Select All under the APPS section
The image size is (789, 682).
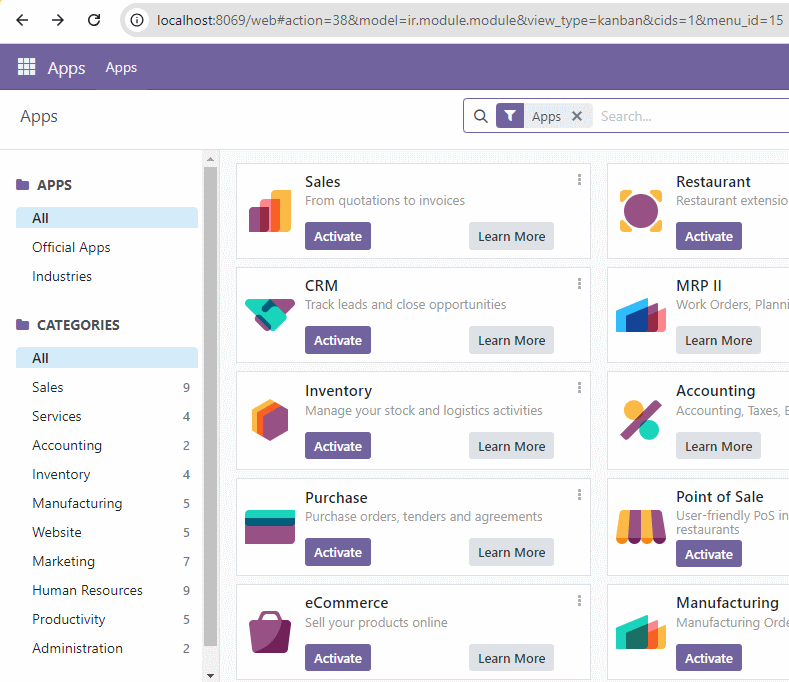[107, 218]
